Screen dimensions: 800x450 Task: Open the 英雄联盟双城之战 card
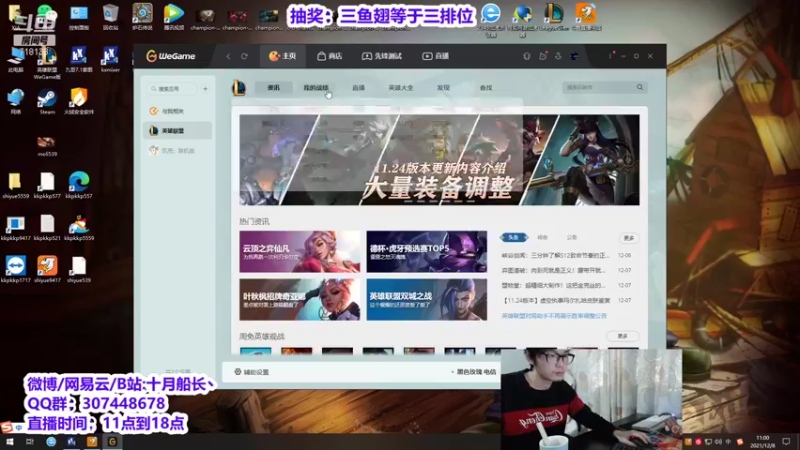point(427,299)
